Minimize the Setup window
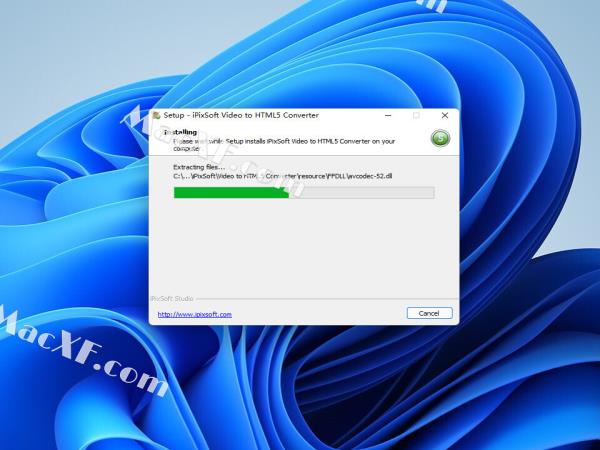The width and height of the screenshot is (600, 450). tap(388, 115)
